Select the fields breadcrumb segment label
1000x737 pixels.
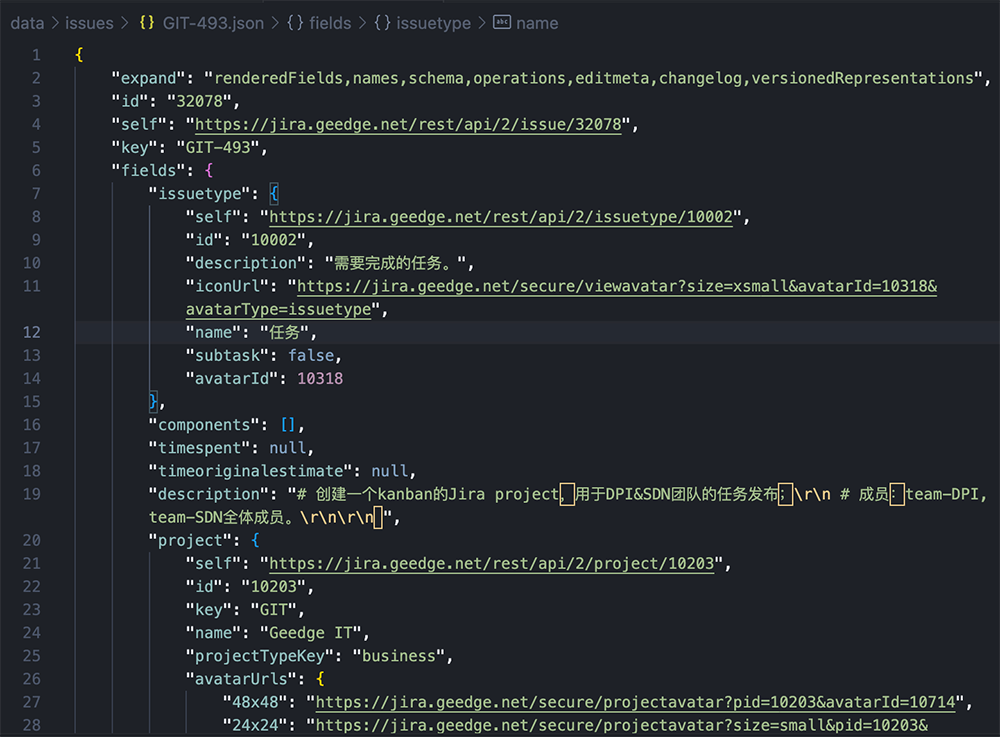(x=331, y=23)
